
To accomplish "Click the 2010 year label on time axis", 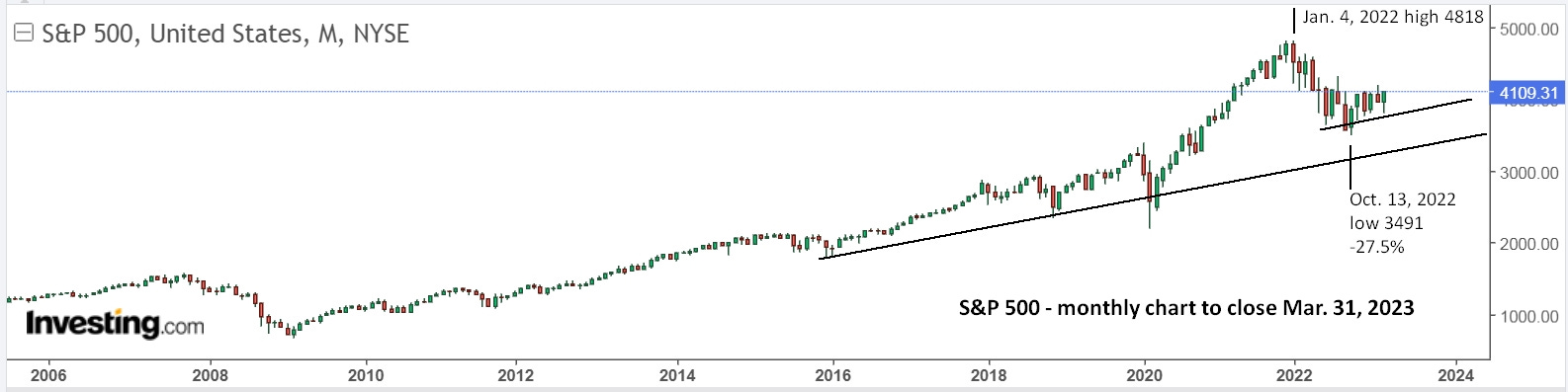I will click(366, 375).
